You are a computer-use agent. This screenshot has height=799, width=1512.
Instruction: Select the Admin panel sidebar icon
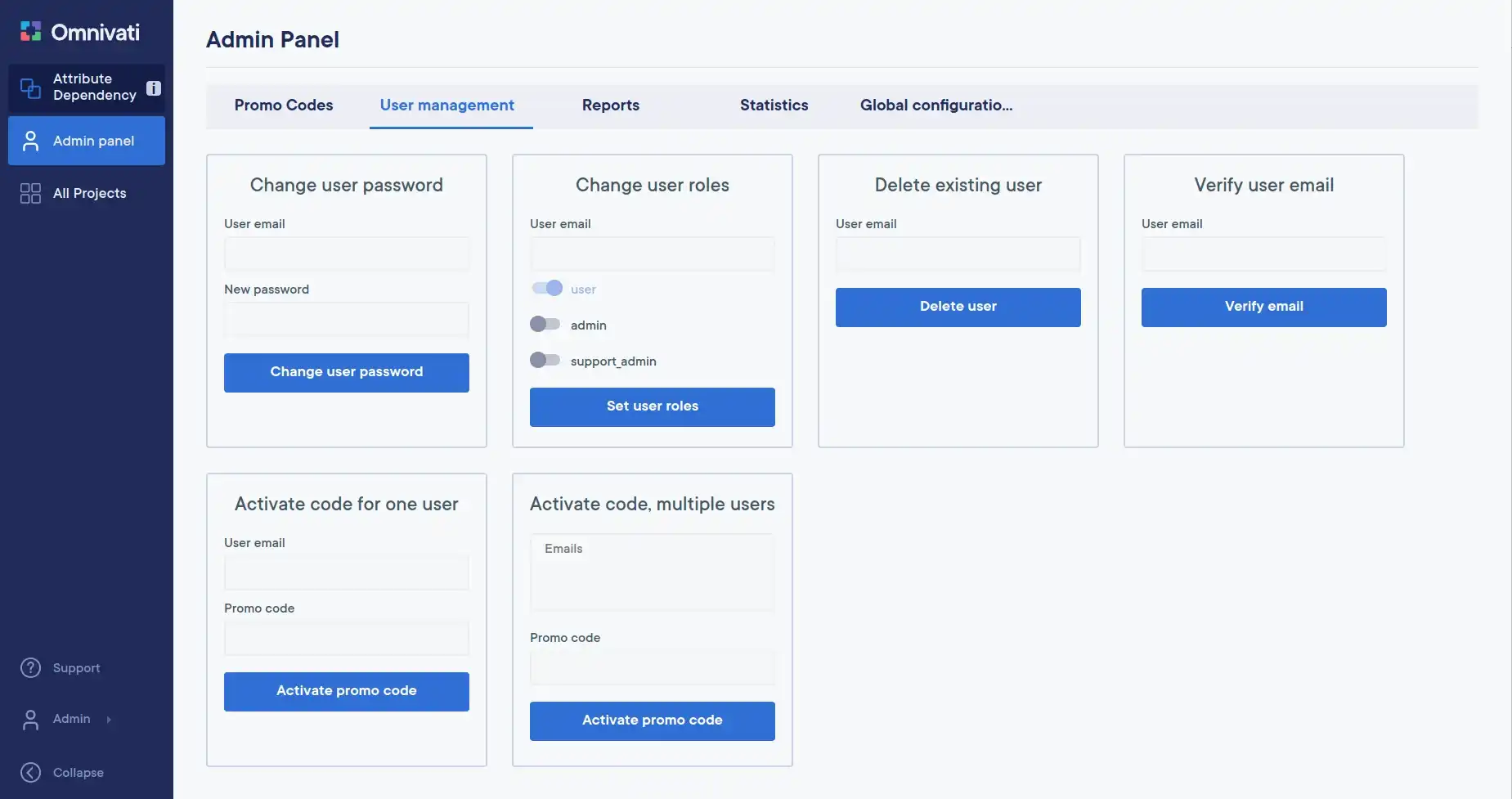pyautogui.click(x=30, y=140)
